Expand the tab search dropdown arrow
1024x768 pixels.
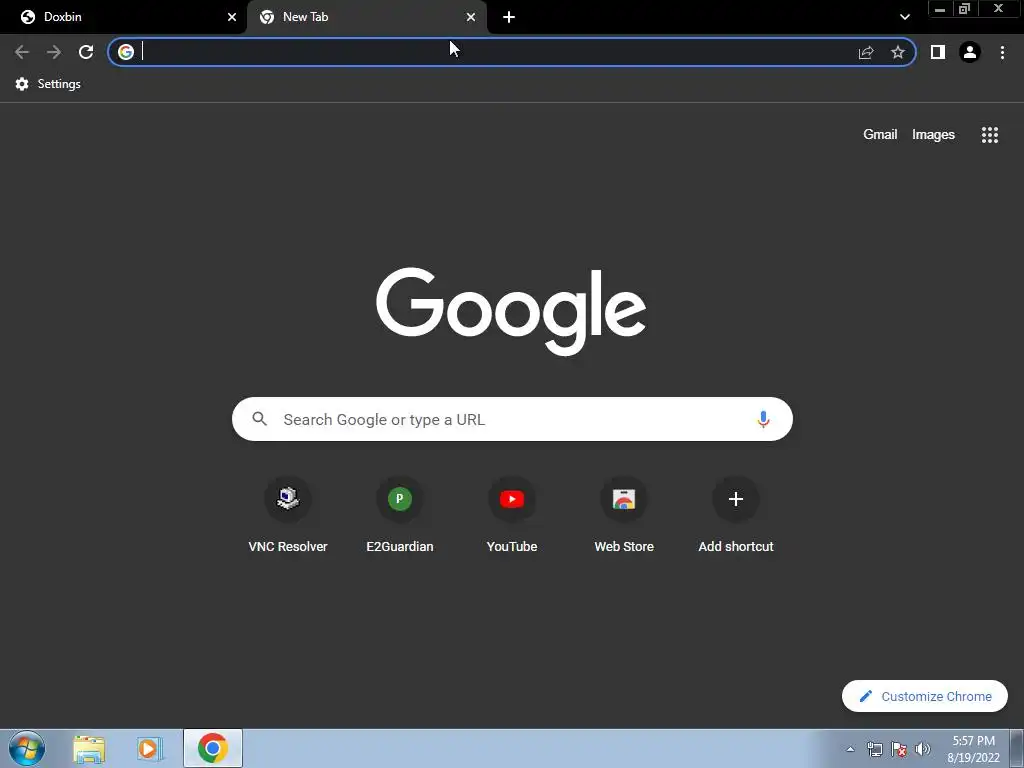coord(904,17)
